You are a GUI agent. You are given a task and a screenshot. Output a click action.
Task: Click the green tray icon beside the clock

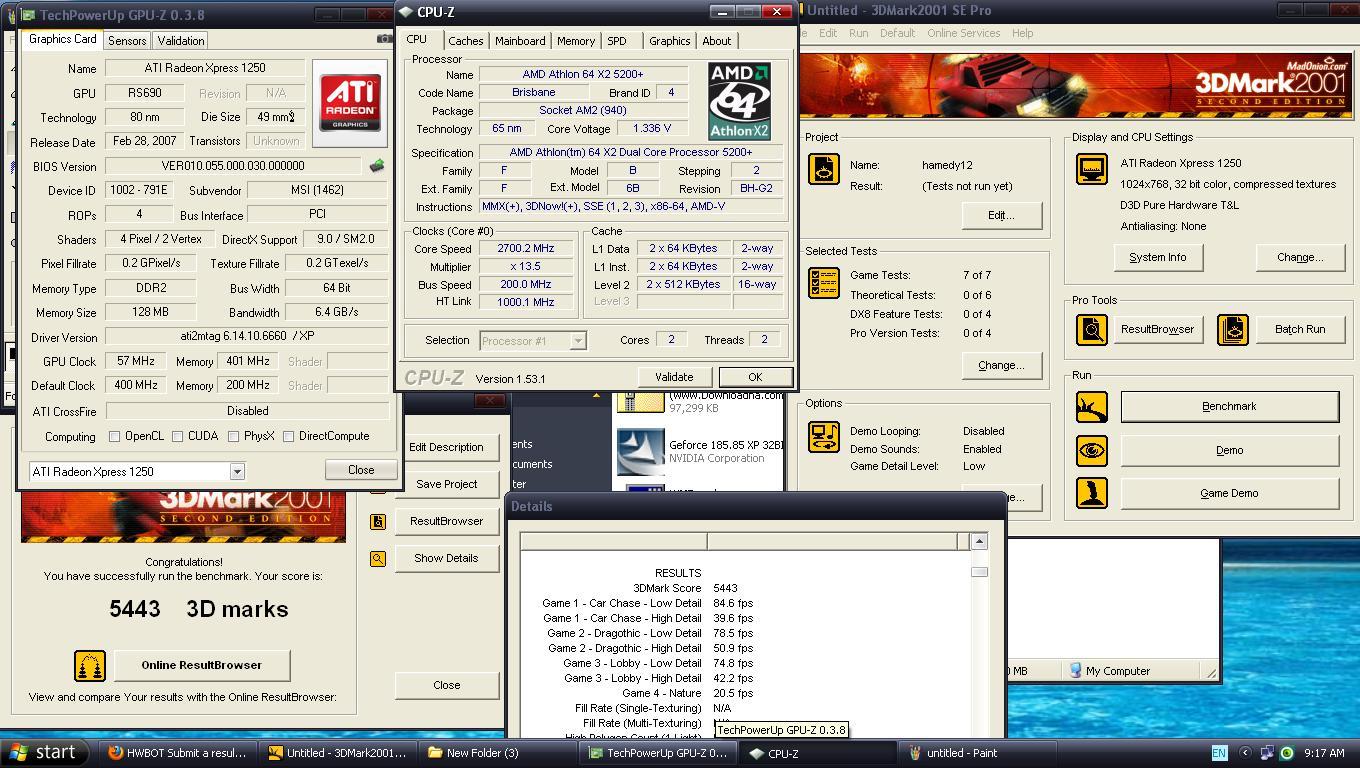click(1286, 753)
